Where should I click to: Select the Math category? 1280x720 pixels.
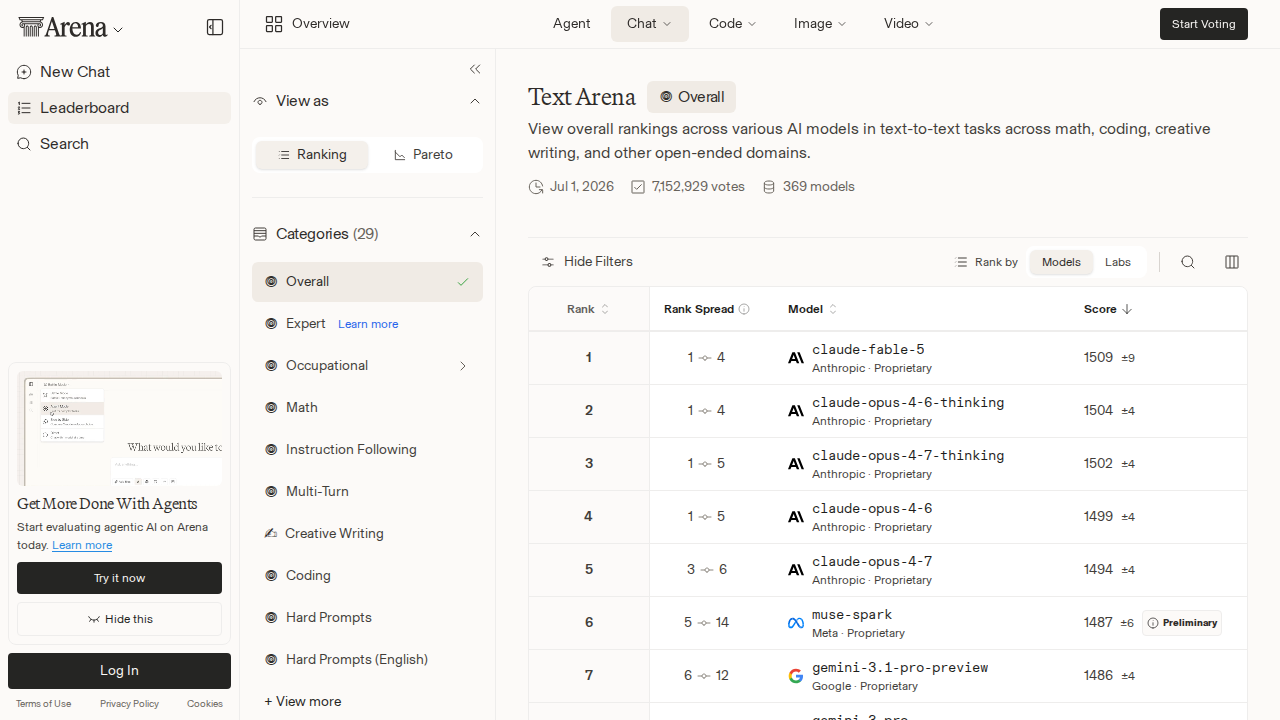click(x=367, y=408)
